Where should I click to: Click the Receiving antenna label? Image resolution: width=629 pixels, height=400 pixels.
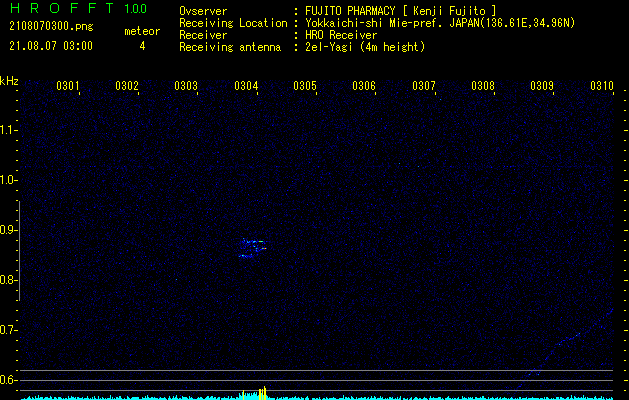tap(230, 47)
